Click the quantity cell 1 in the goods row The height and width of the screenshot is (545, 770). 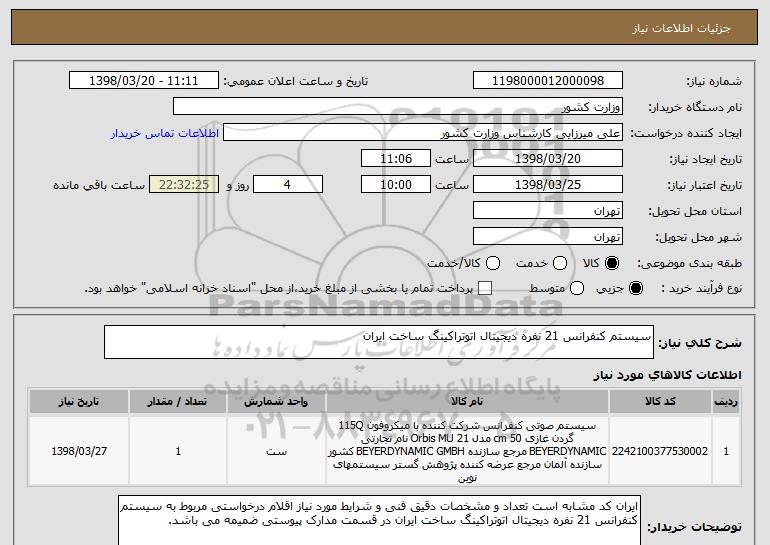(178, 451)
